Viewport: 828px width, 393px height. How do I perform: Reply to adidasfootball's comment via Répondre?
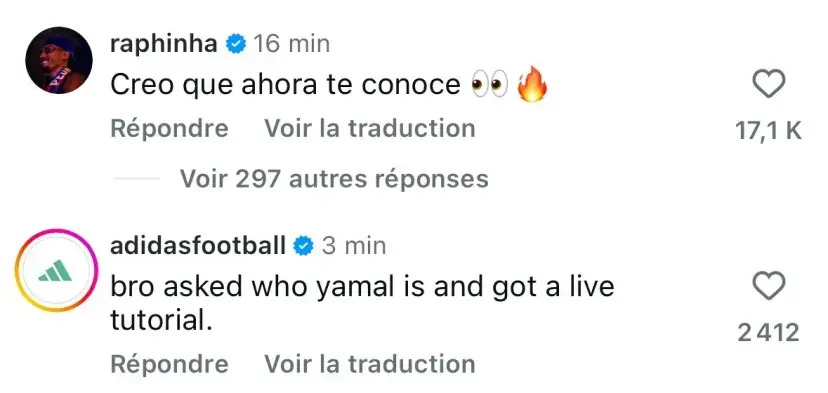point(170,364)
